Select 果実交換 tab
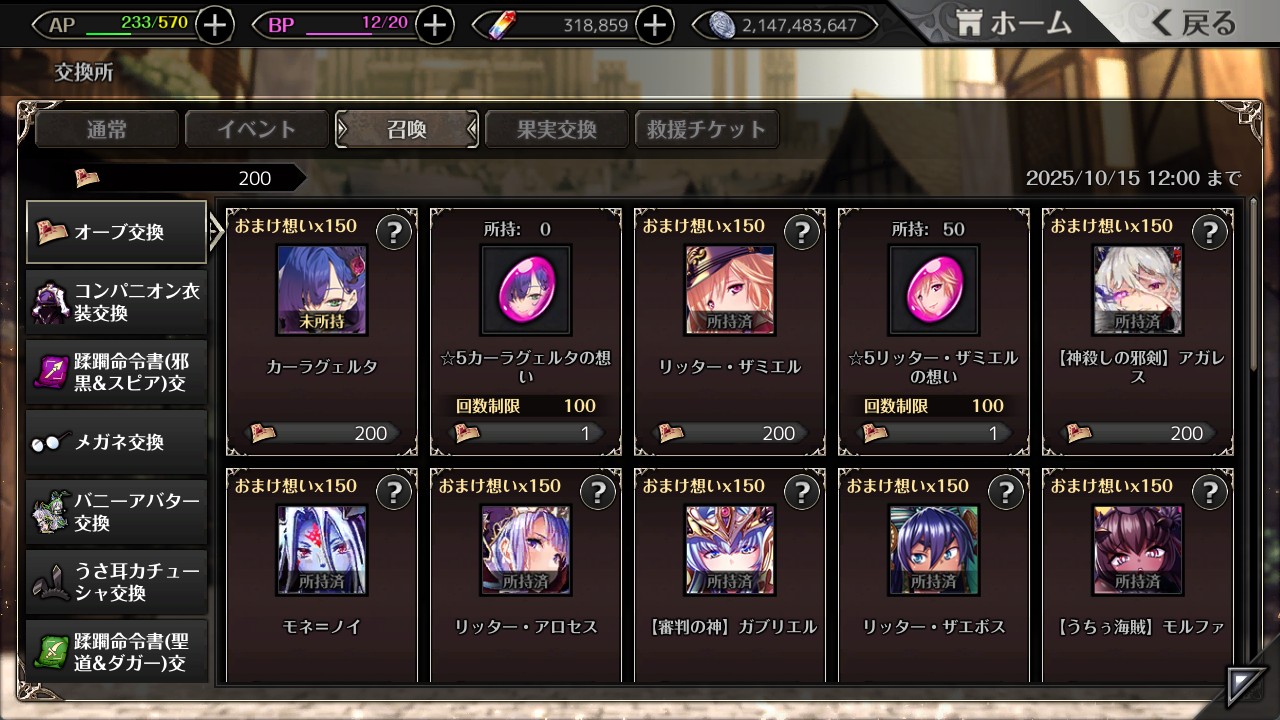Screen dimensions: 1280x720 pyautogui.click(x=557, y=129)
